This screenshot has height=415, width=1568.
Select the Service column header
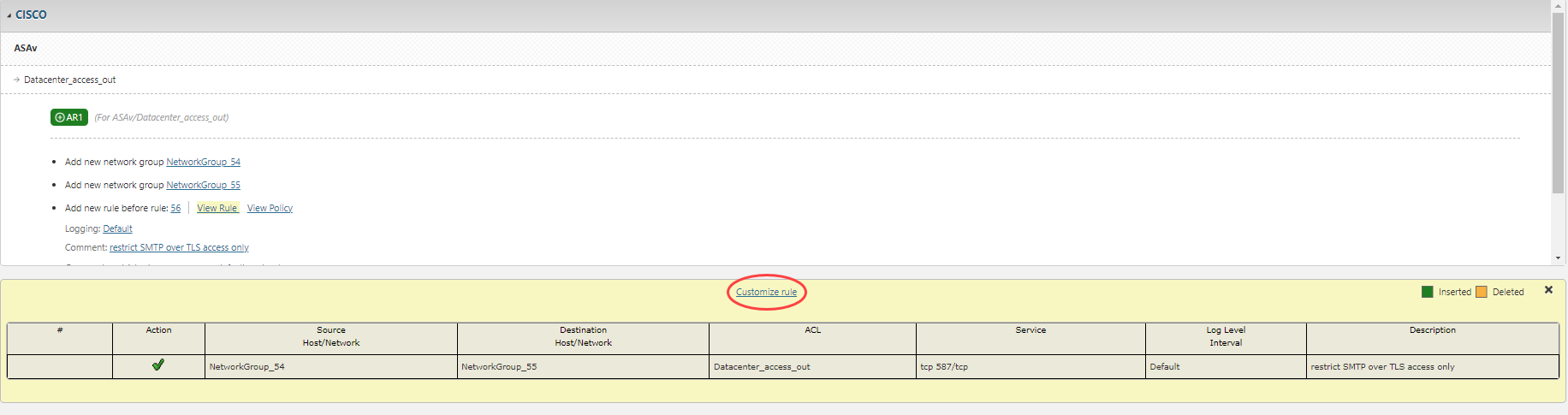point(1030,330)
